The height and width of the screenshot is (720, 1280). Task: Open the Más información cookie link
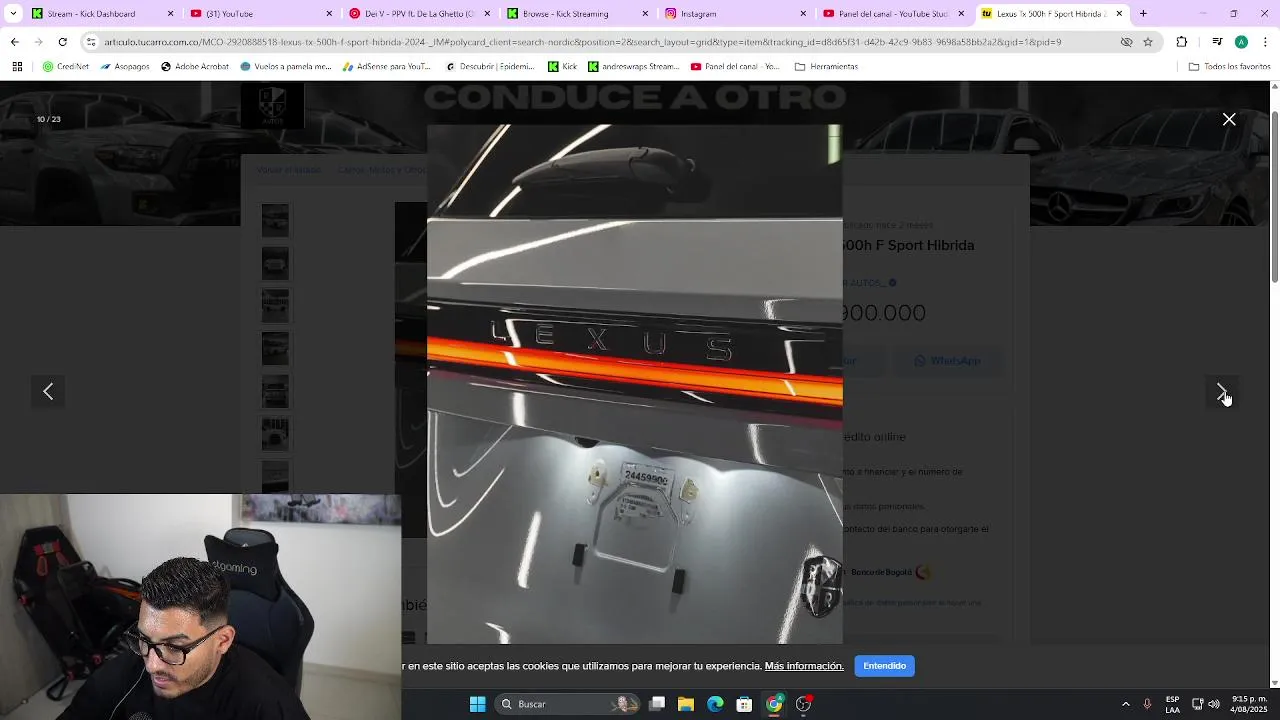pos(804,666)
